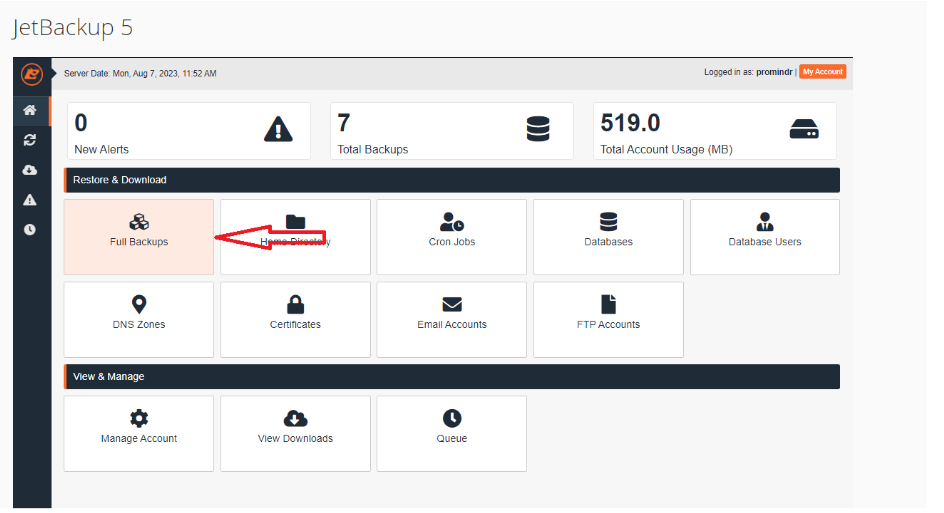Open the Alerts triangle icon in the sidebar
Image resolution: width=944 pixels, height=513 pixels.
click(x=30, y=200)
